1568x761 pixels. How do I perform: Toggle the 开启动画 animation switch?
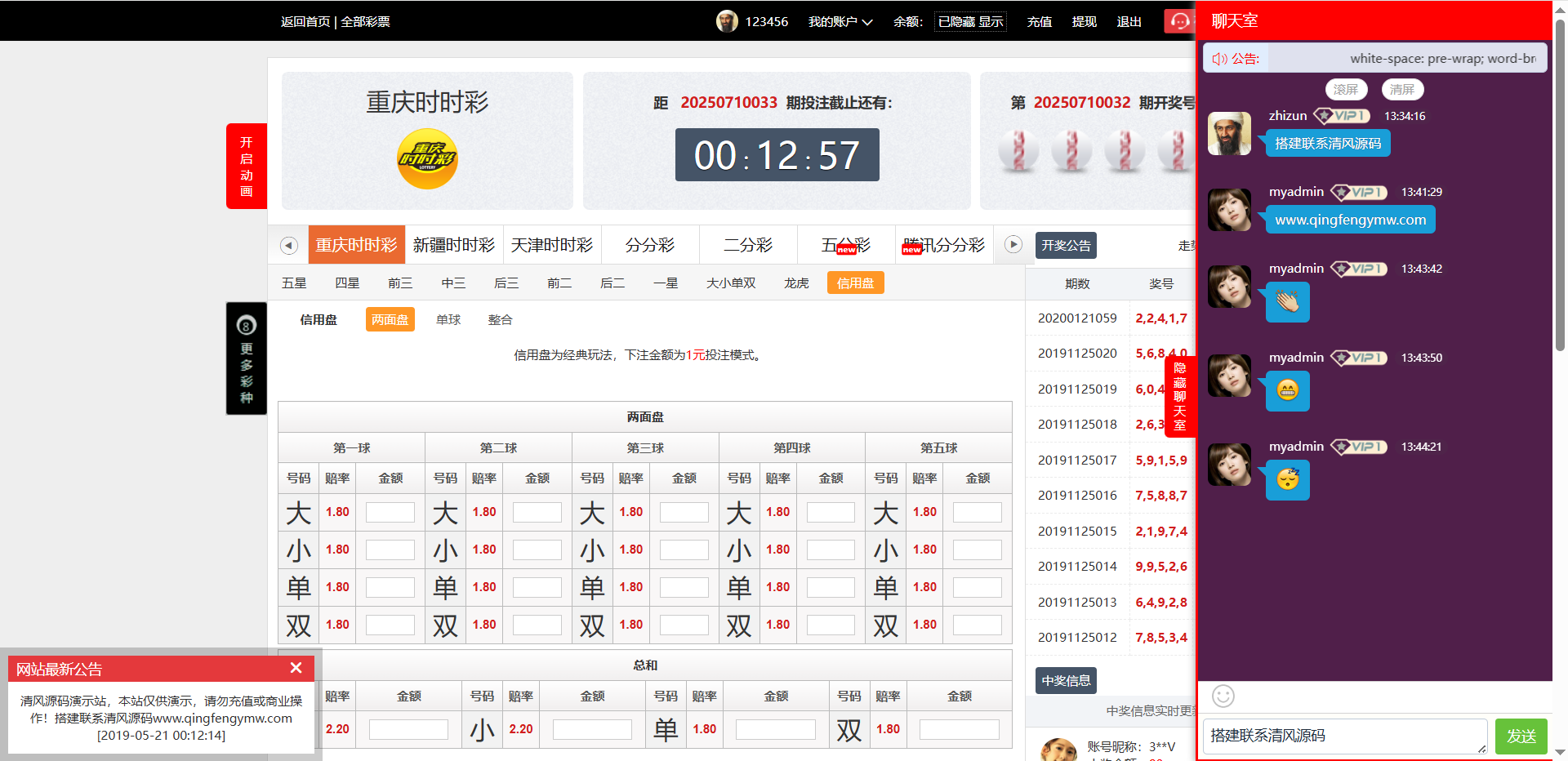point(246,167)
